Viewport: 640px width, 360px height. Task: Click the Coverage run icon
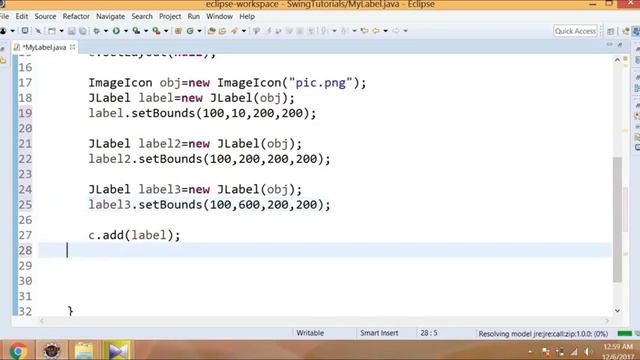(x=136, y=31)
